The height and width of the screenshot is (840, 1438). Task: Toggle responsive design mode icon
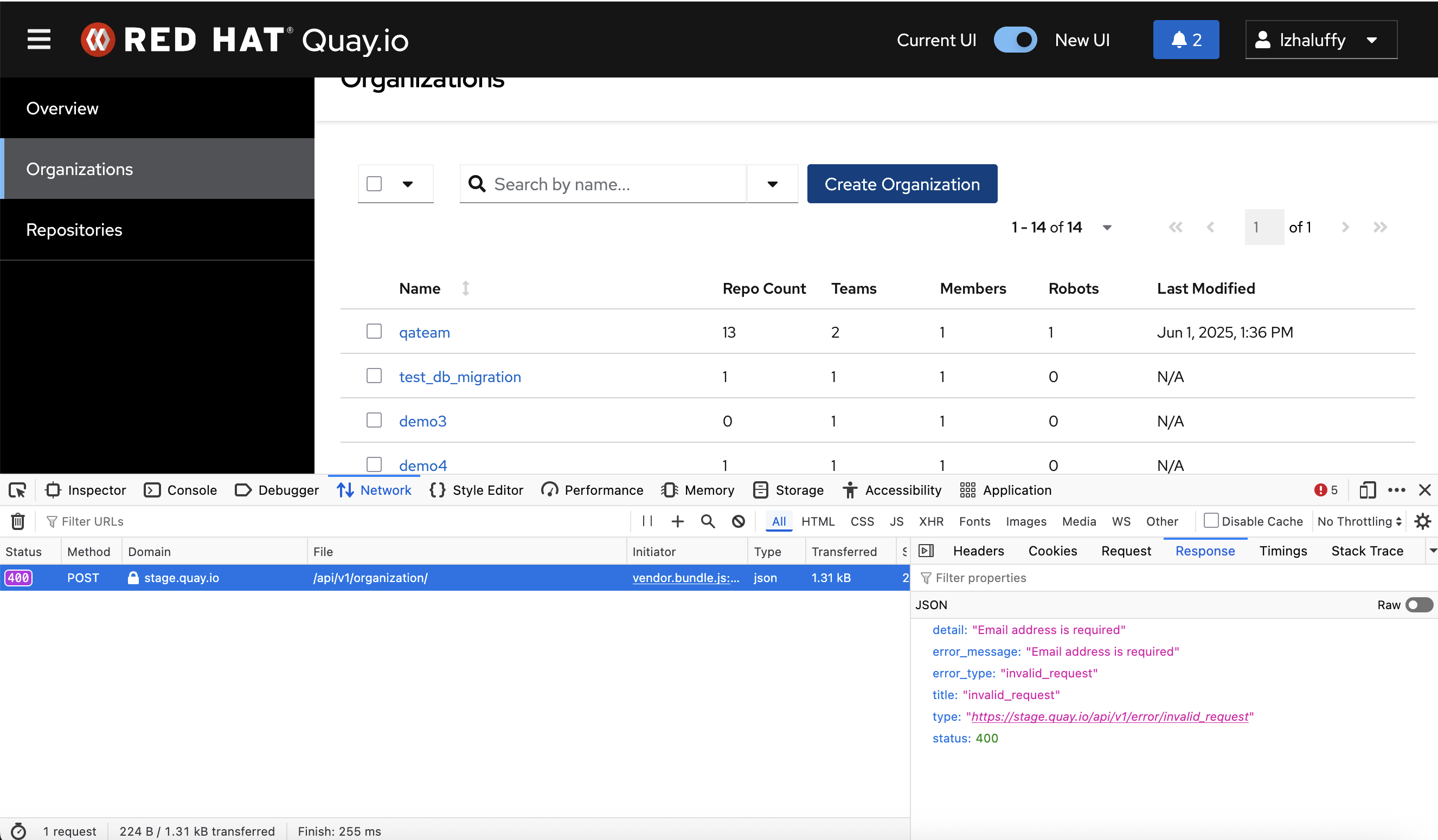point(1368,490)
